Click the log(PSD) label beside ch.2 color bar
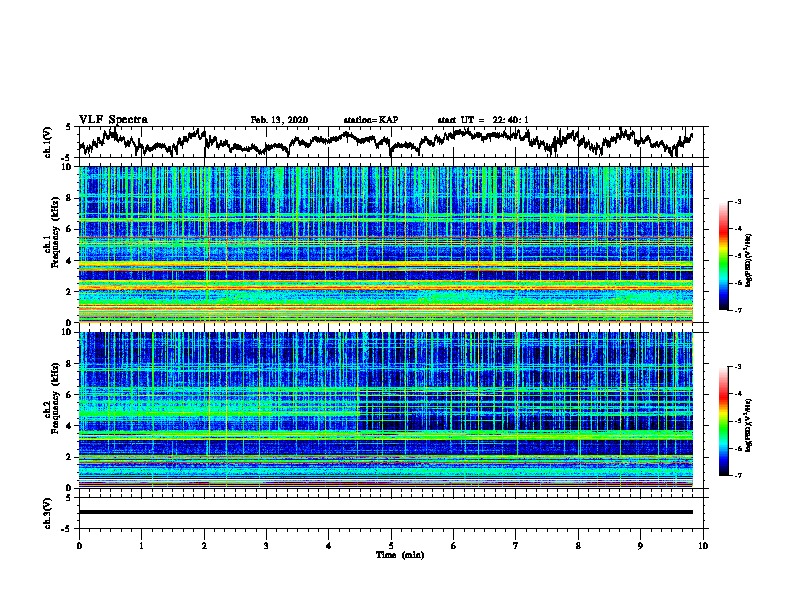The image size is (792, 612). tap(749, 425)
